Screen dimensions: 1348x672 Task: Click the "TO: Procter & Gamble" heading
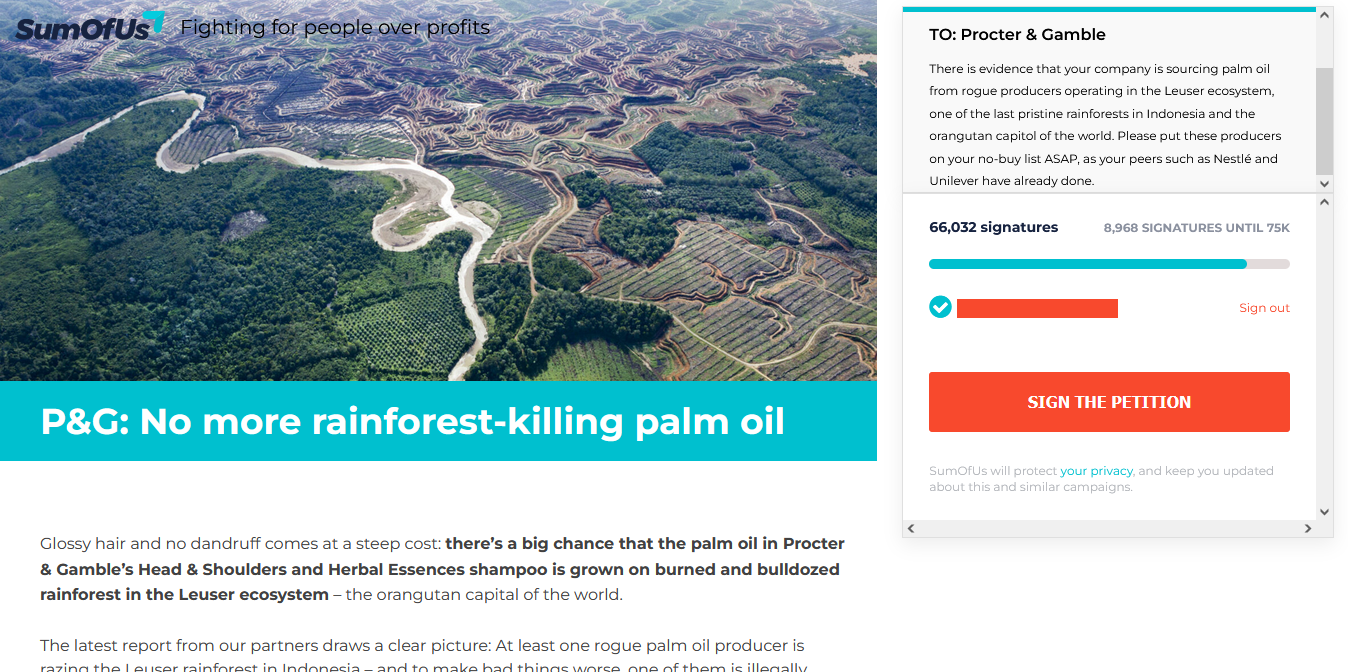click(x=1017, y=35)
